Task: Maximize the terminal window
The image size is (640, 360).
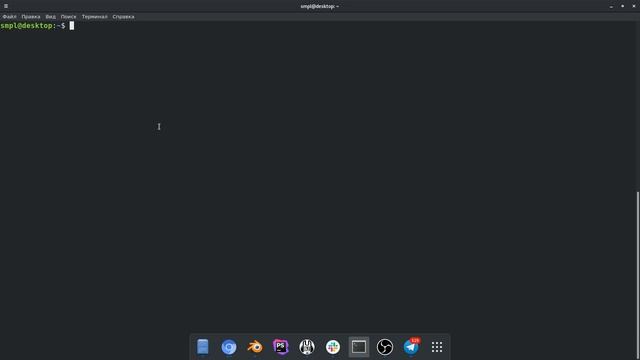Action: point(622,6)
